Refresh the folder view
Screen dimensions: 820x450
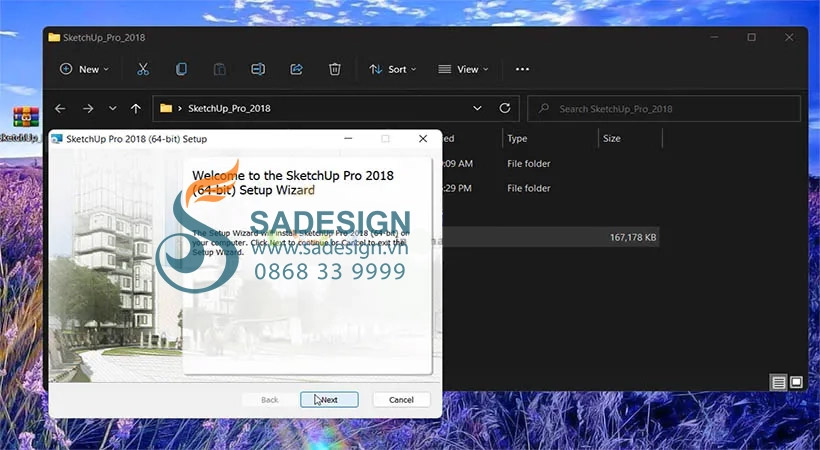click(x=505, y=108)
